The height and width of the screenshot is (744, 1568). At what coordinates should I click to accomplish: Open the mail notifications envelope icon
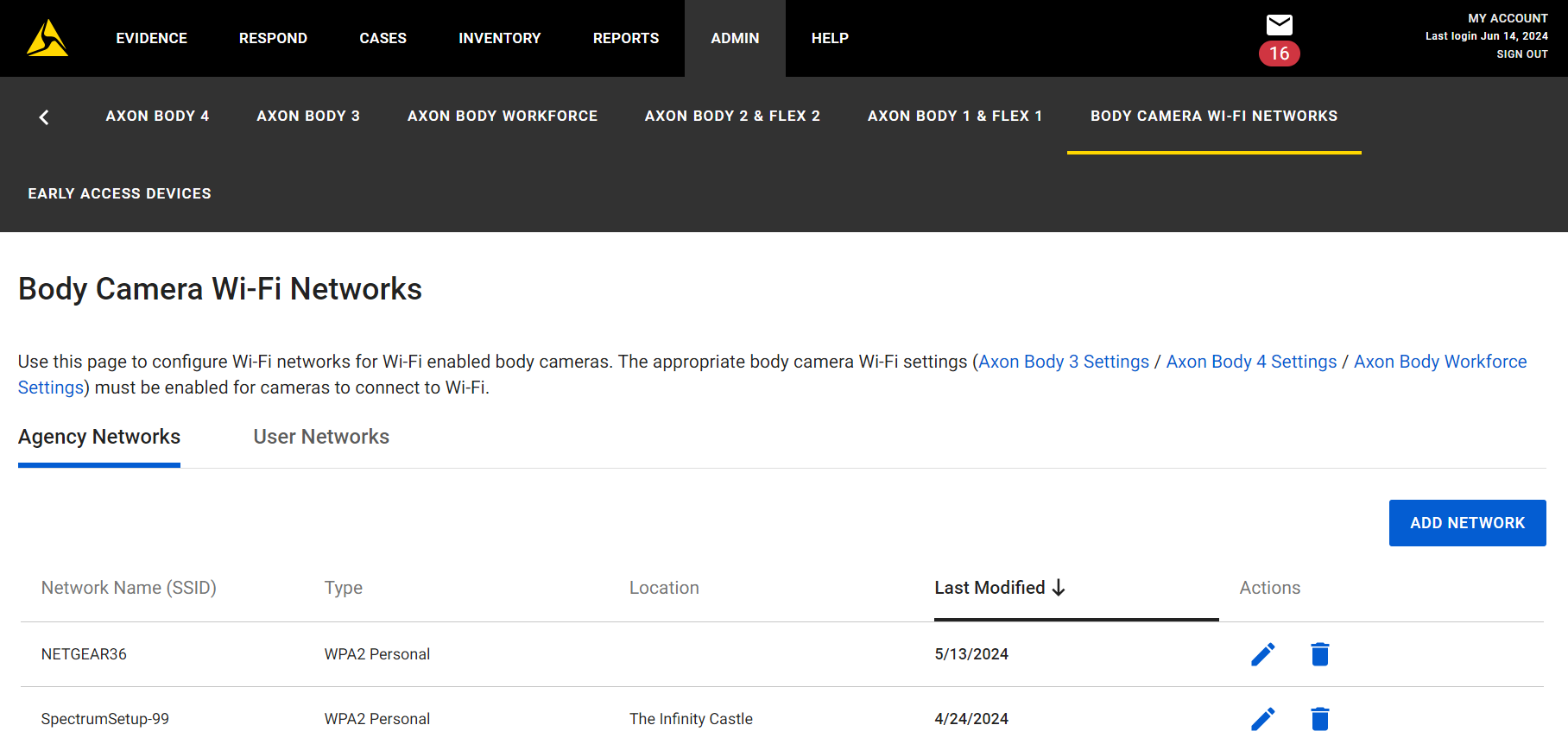point(1279,24)
